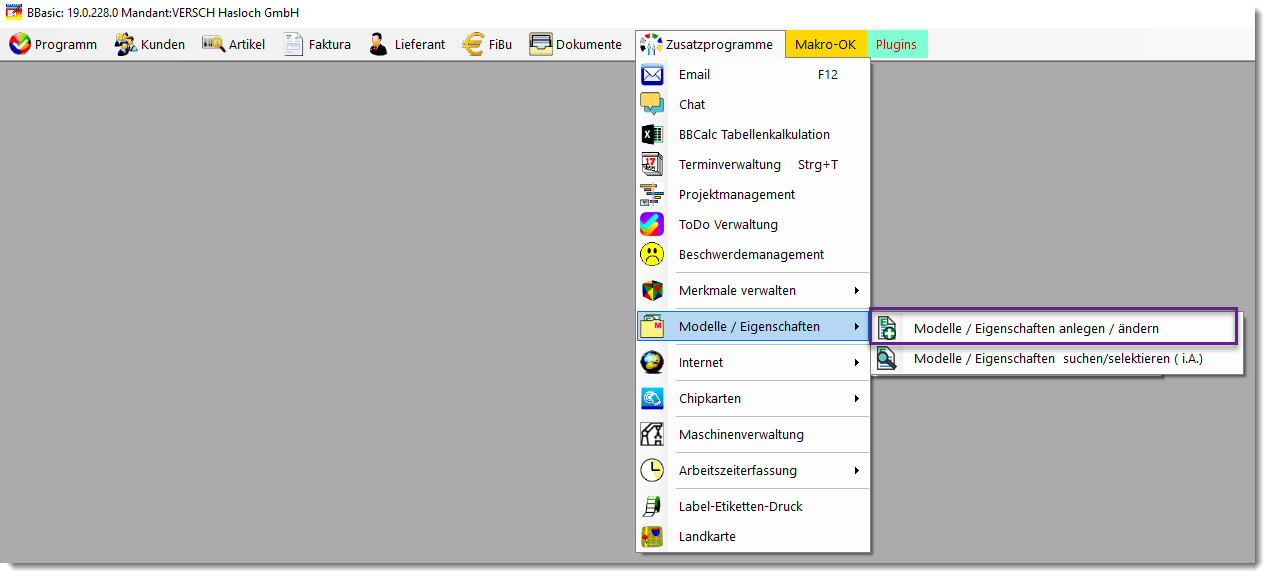This screenshot has width=1270, height=578.
Task: Click the F12 shortcut label
Action: (828, 74)
